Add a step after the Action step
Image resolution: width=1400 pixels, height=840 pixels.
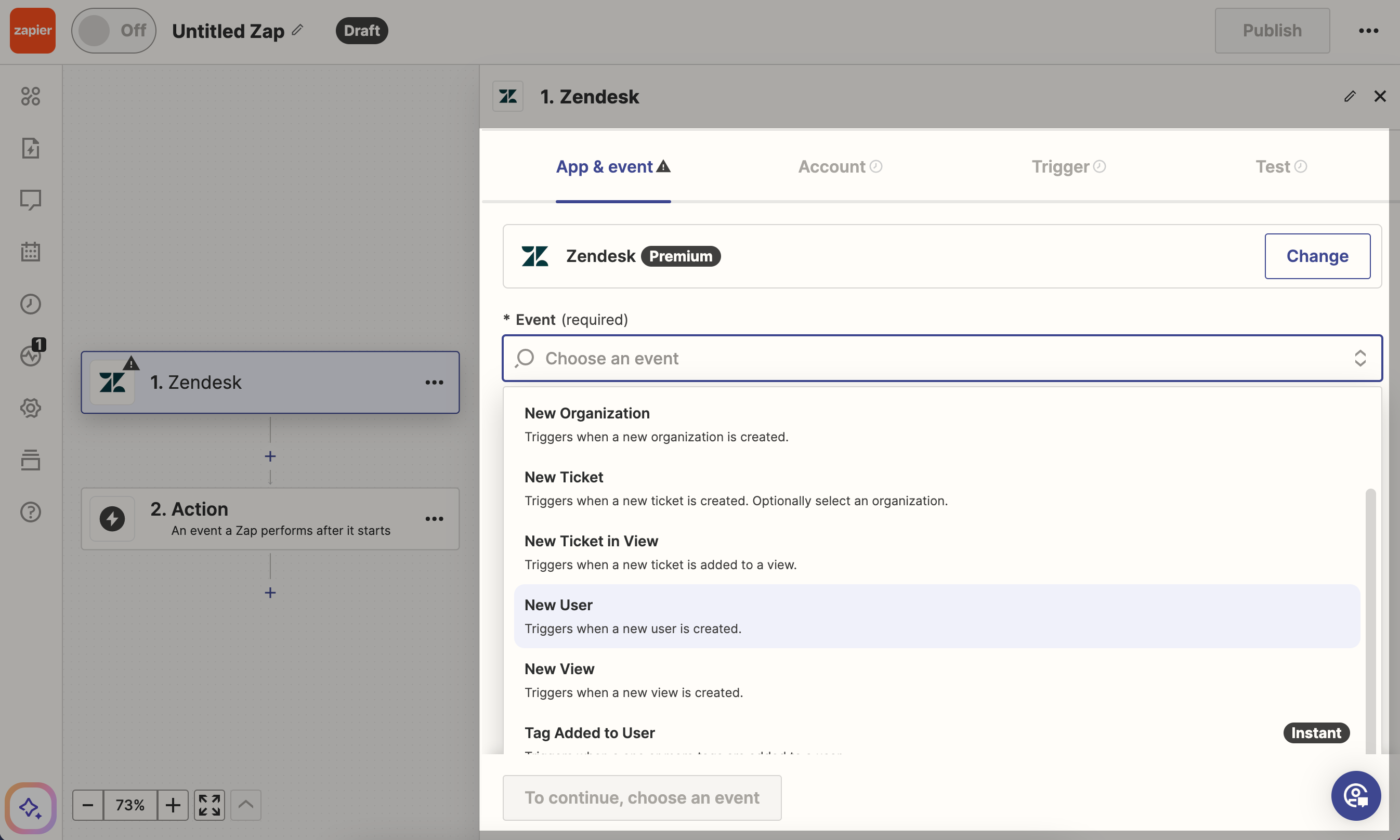pyautogui.click(x=270, y=593)
